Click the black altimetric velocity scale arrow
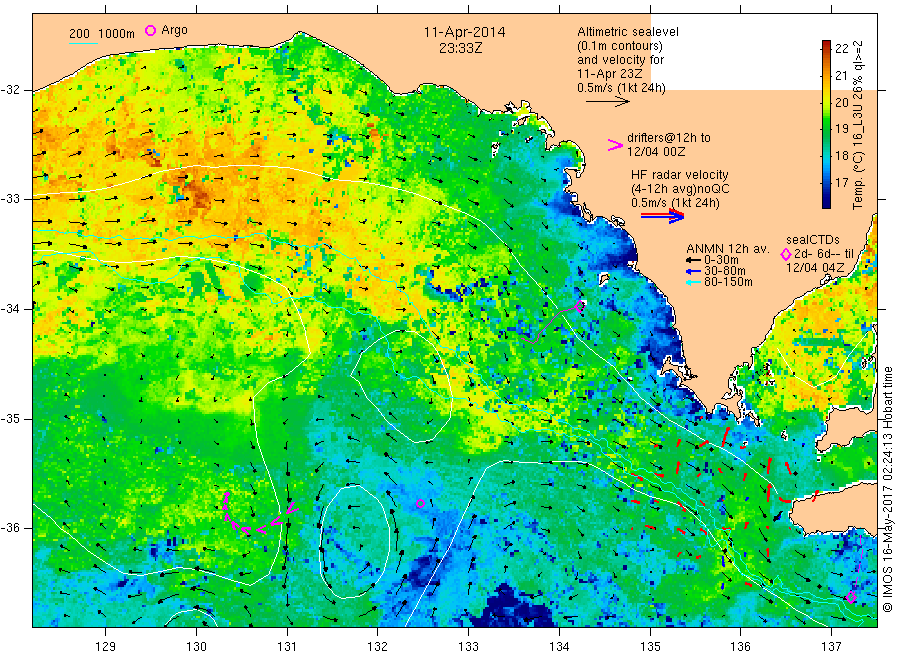 click(x=608, y=102)
